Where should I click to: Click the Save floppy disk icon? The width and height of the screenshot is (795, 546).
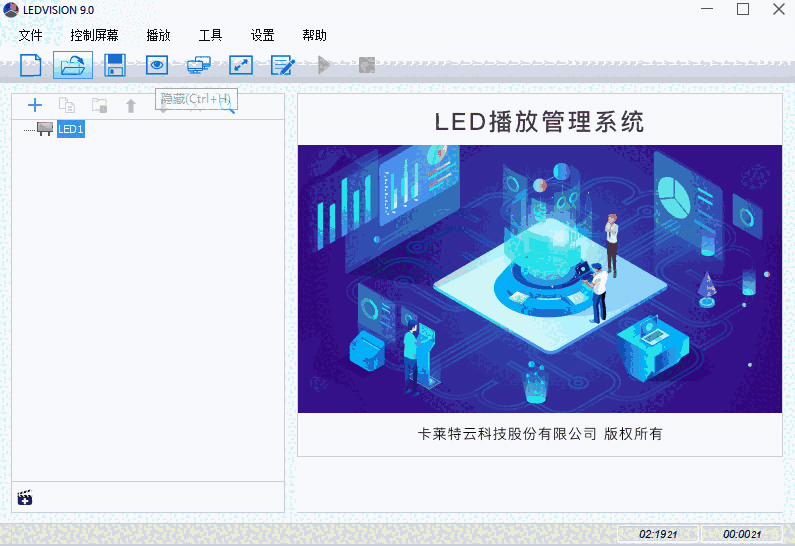pos(115,65)
